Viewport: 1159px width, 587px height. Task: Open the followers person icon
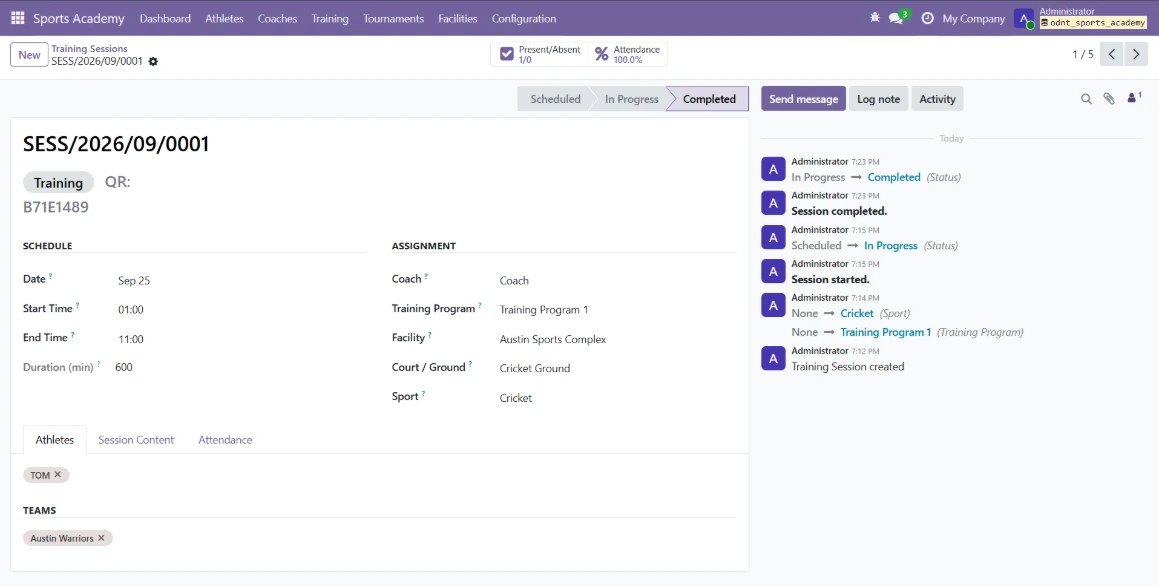click(1134, 98)
